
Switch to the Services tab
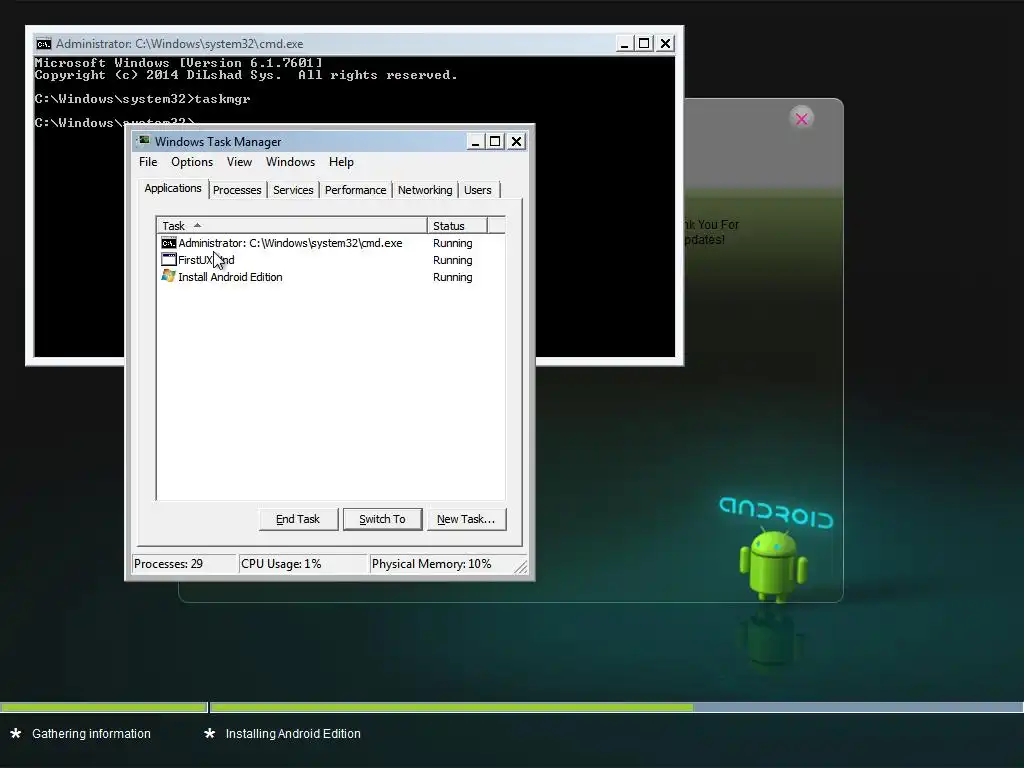pyautogui.click(x=293, y=190)
